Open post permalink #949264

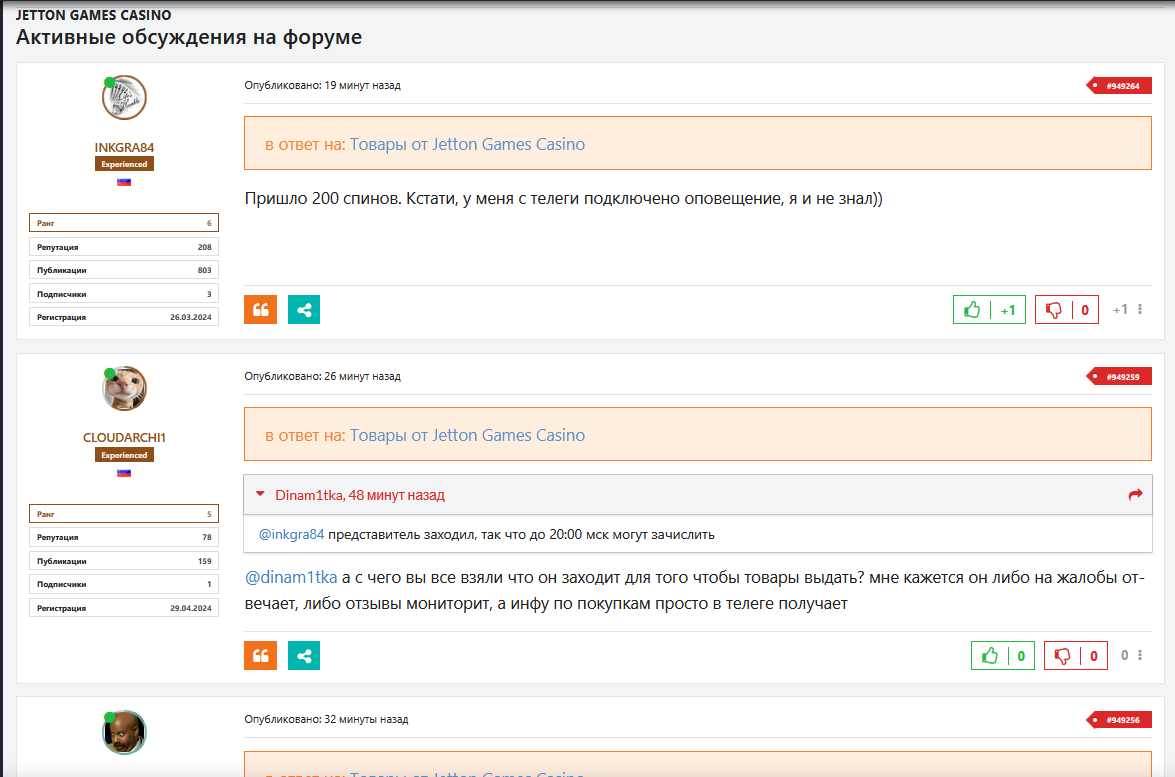[1121, 86]
